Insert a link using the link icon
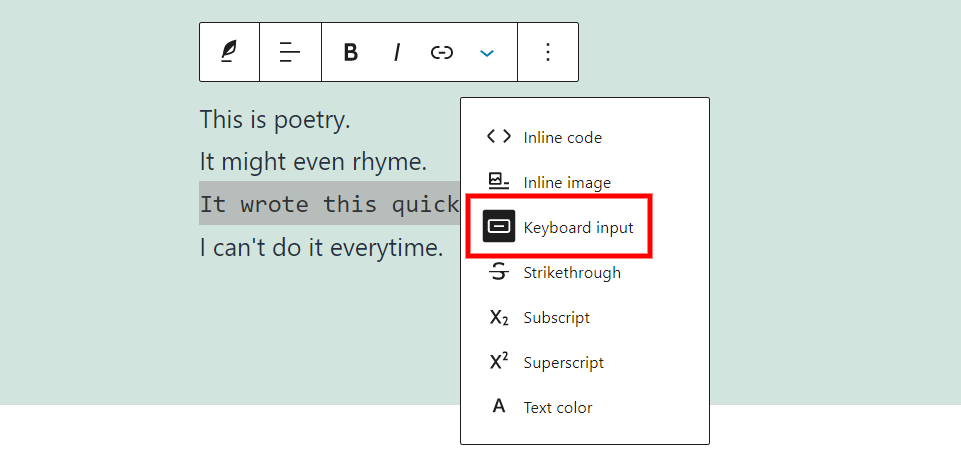 coord(442,52)
